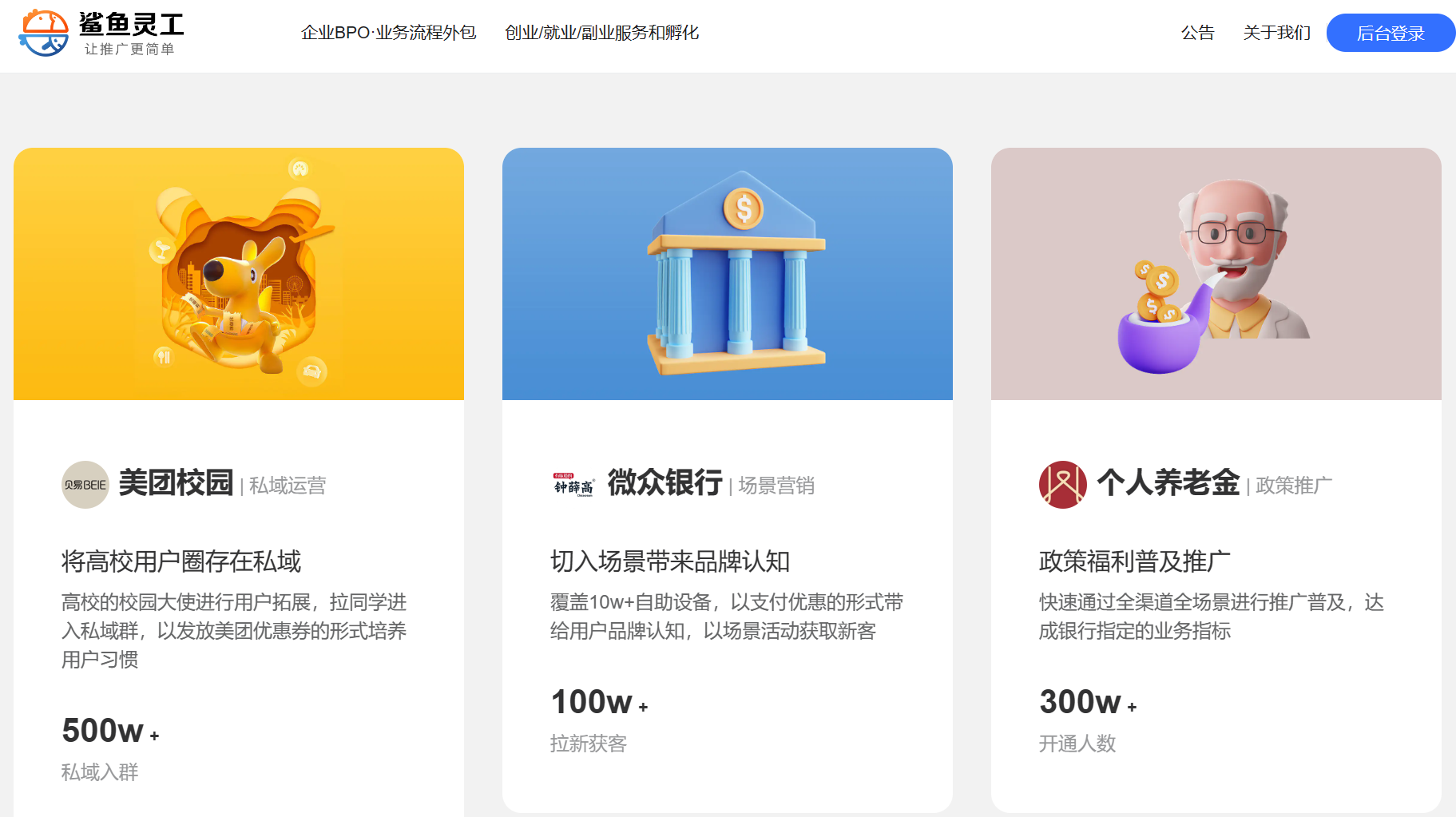This screenshot has height=817, width=1456.
Task: Click the 拉新获客 label
Action: (589, 744)
